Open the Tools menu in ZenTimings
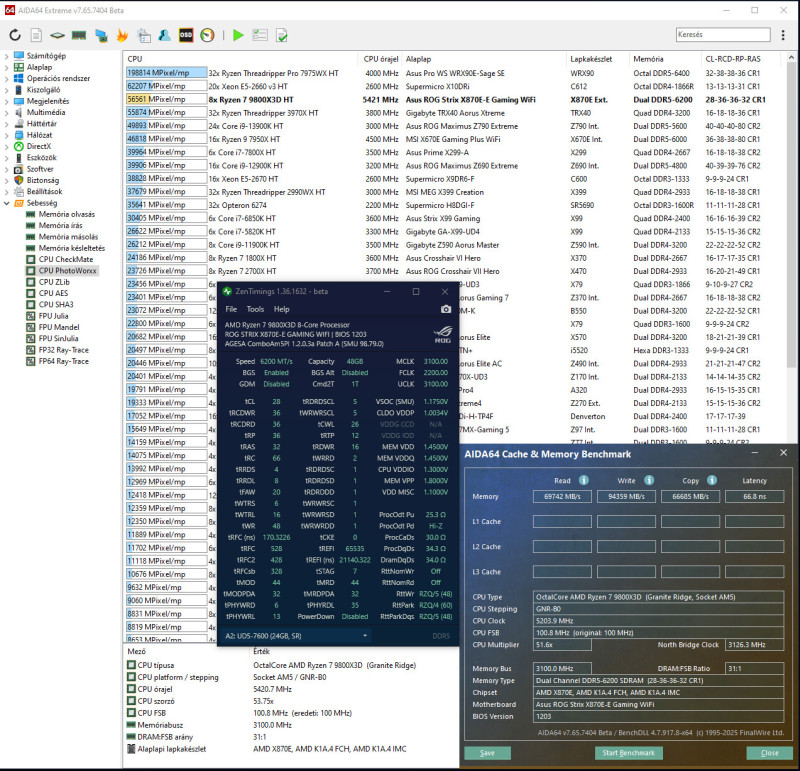The height and width of the screenshot is (771, 800). tap(255, 309)
